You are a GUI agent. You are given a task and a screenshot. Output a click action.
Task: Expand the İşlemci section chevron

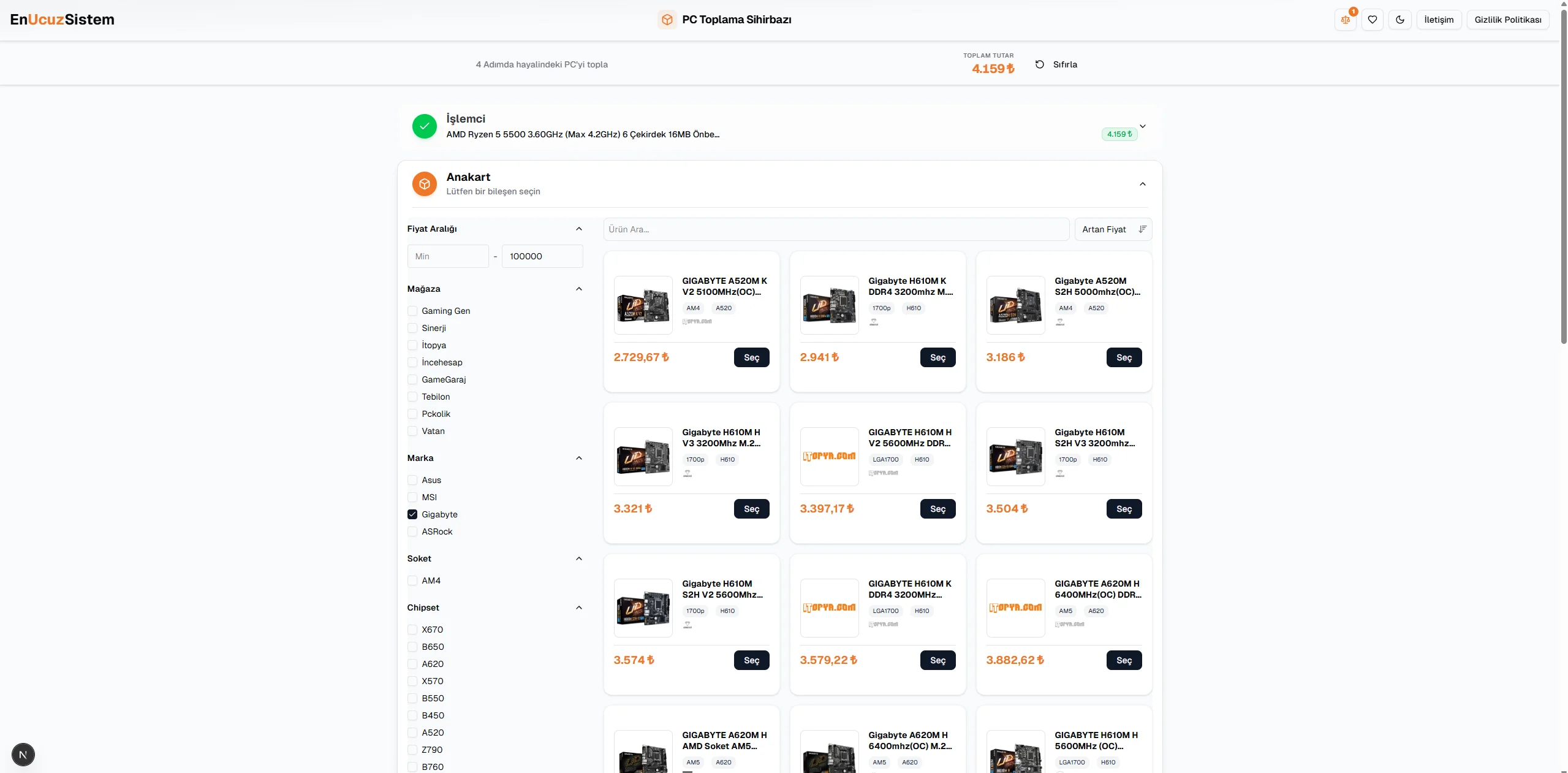tap(1142, 126)
